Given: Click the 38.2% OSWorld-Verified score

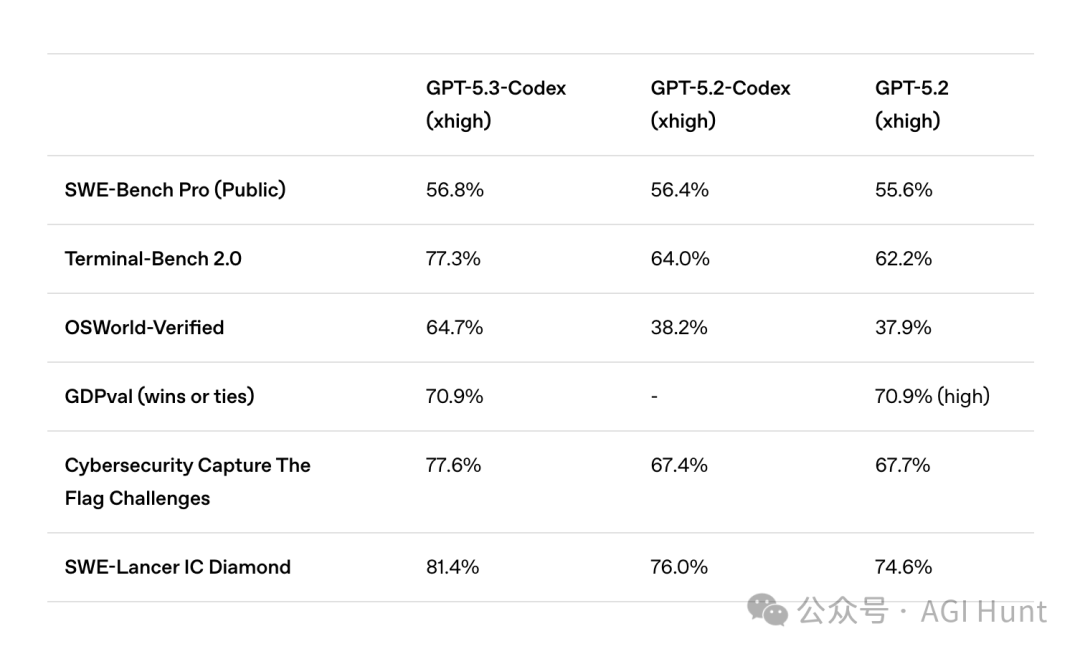Looking at the screenshot, I should pos(679,327).
